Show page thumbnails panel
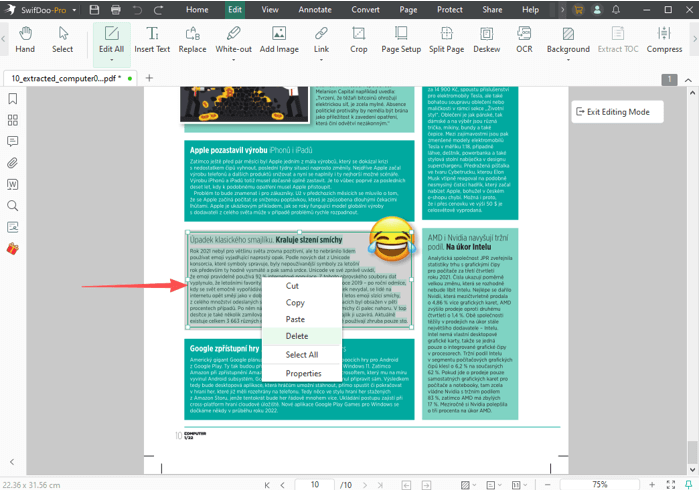 coord(12,120)
